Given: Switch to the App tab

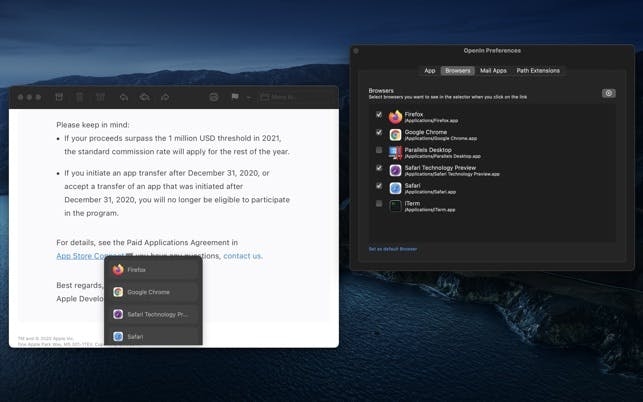Looking at the screenshot, I should (x=430, y=71).
